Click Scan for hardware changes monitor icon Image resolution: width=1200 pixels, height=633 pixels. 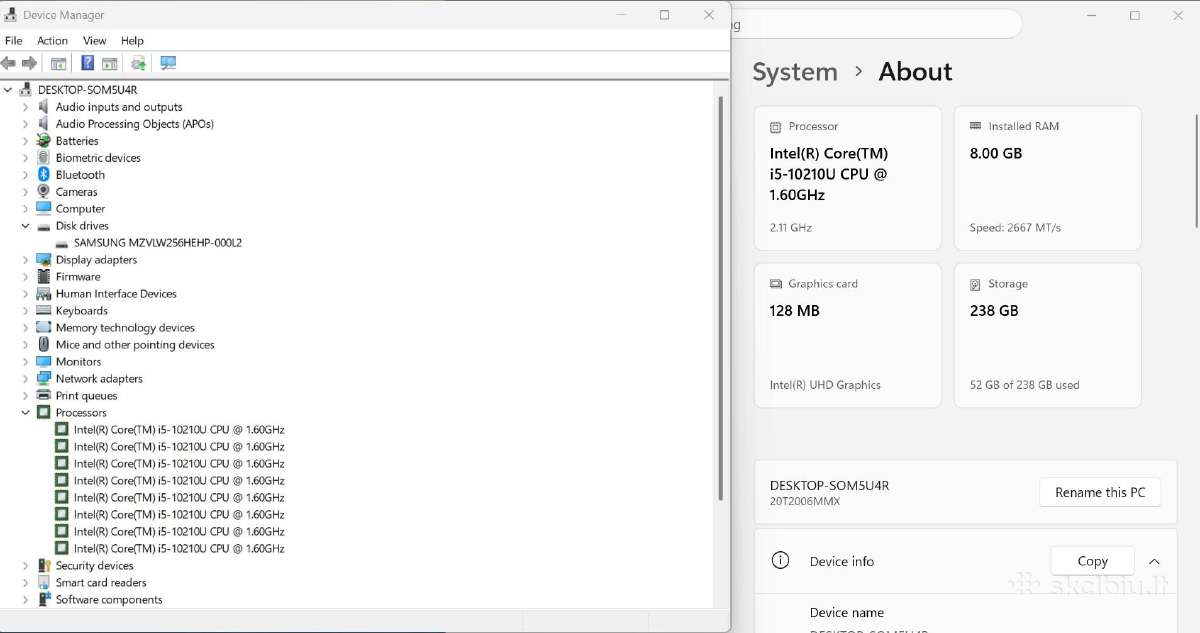(x=168, y=63)
